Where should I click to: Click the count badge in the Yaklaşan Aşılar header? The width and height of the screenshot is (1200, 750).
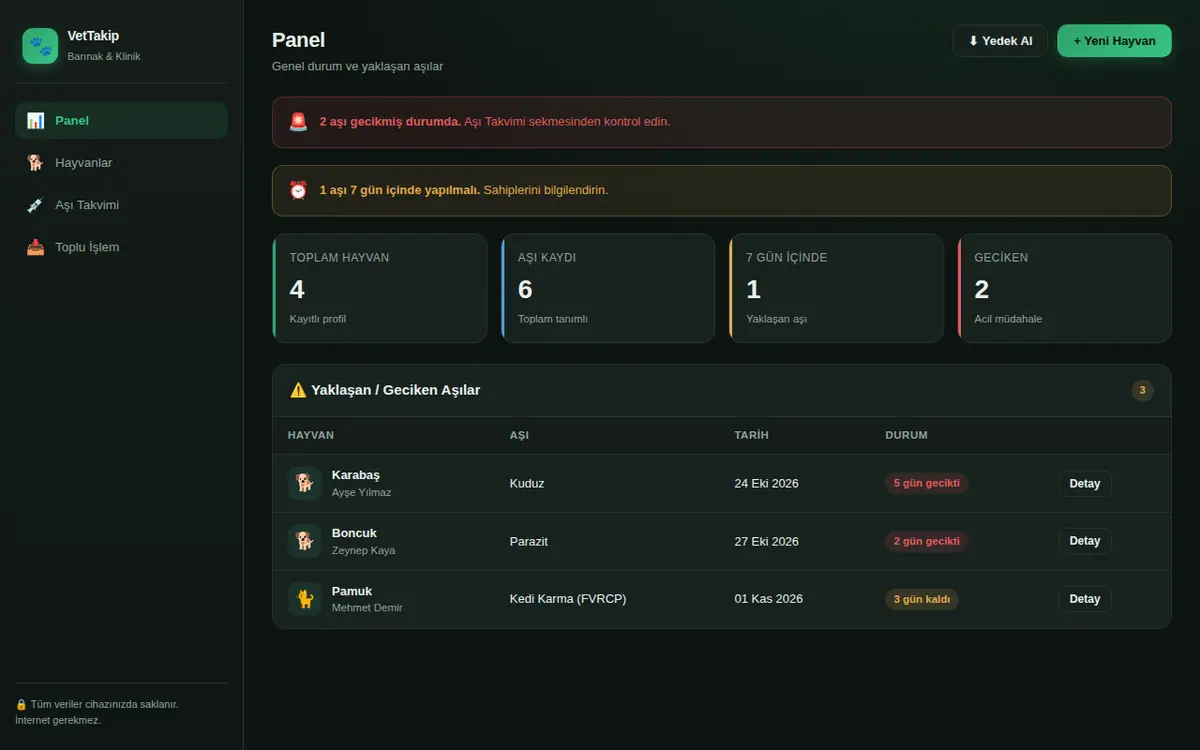pos(1143,390)
